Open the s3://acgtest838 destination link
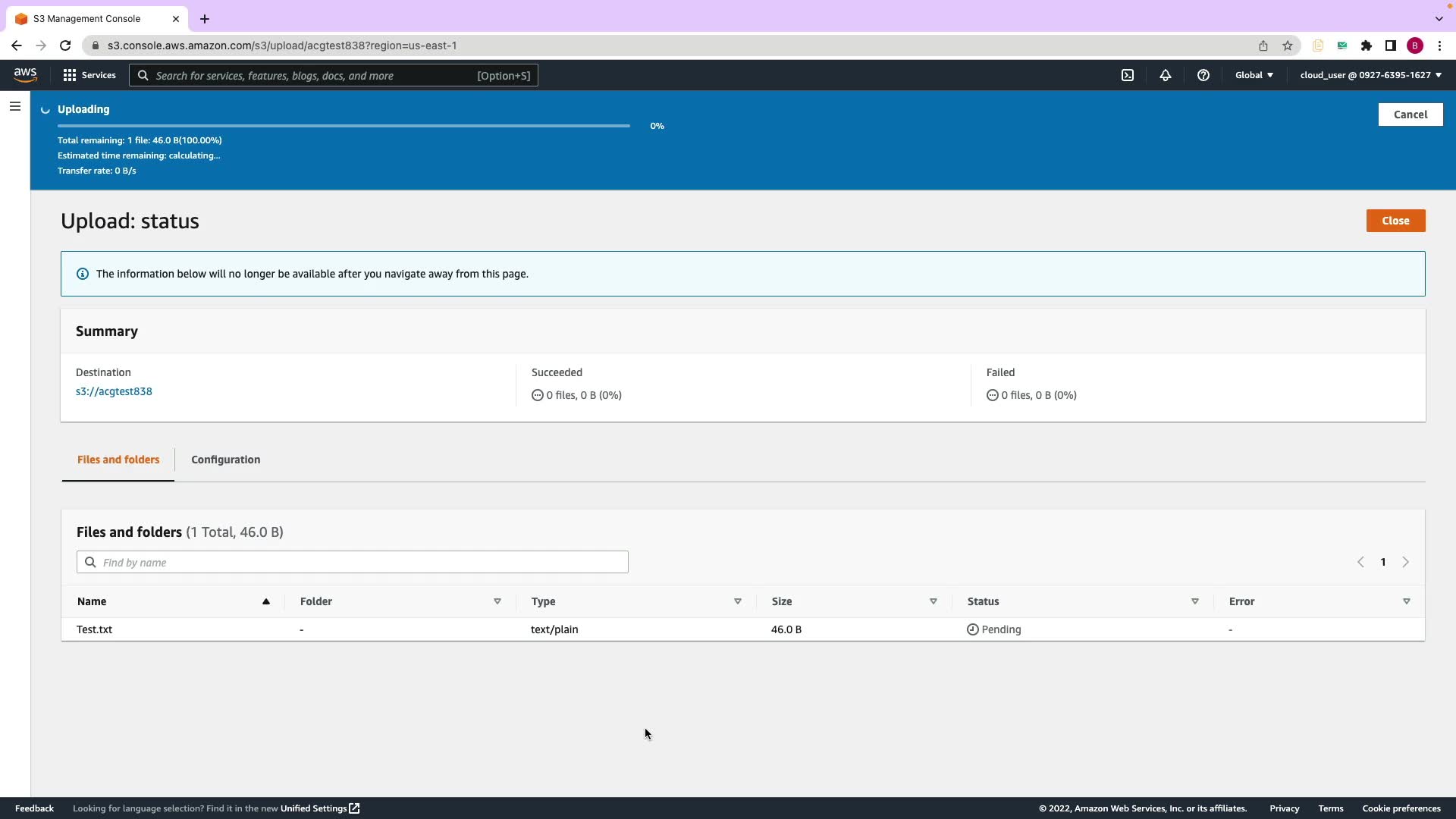Screen dimensions: 1456x819 [x=114, y=391]
